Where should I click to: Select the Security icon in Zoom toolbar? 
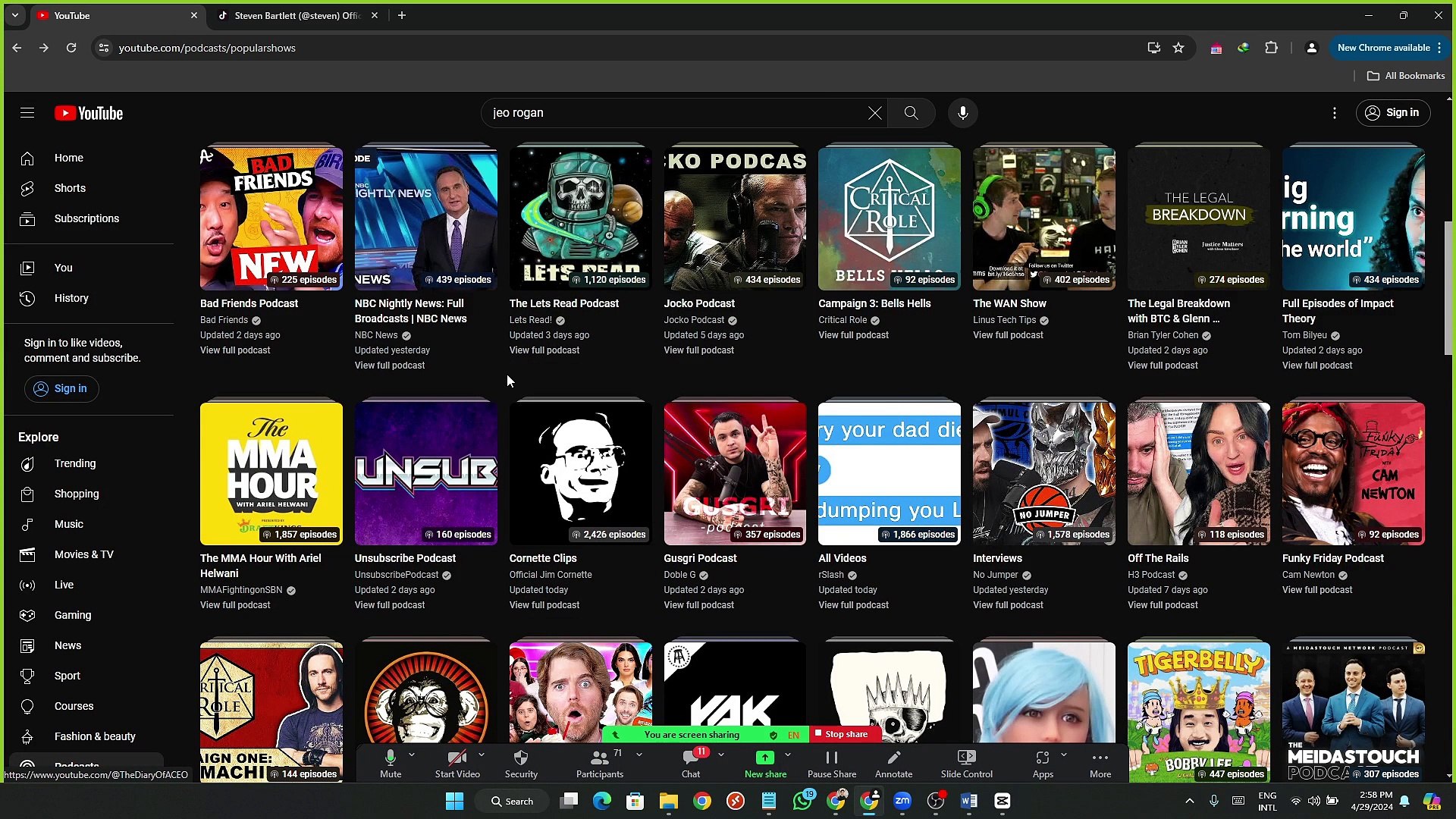(x=520, y=763)
